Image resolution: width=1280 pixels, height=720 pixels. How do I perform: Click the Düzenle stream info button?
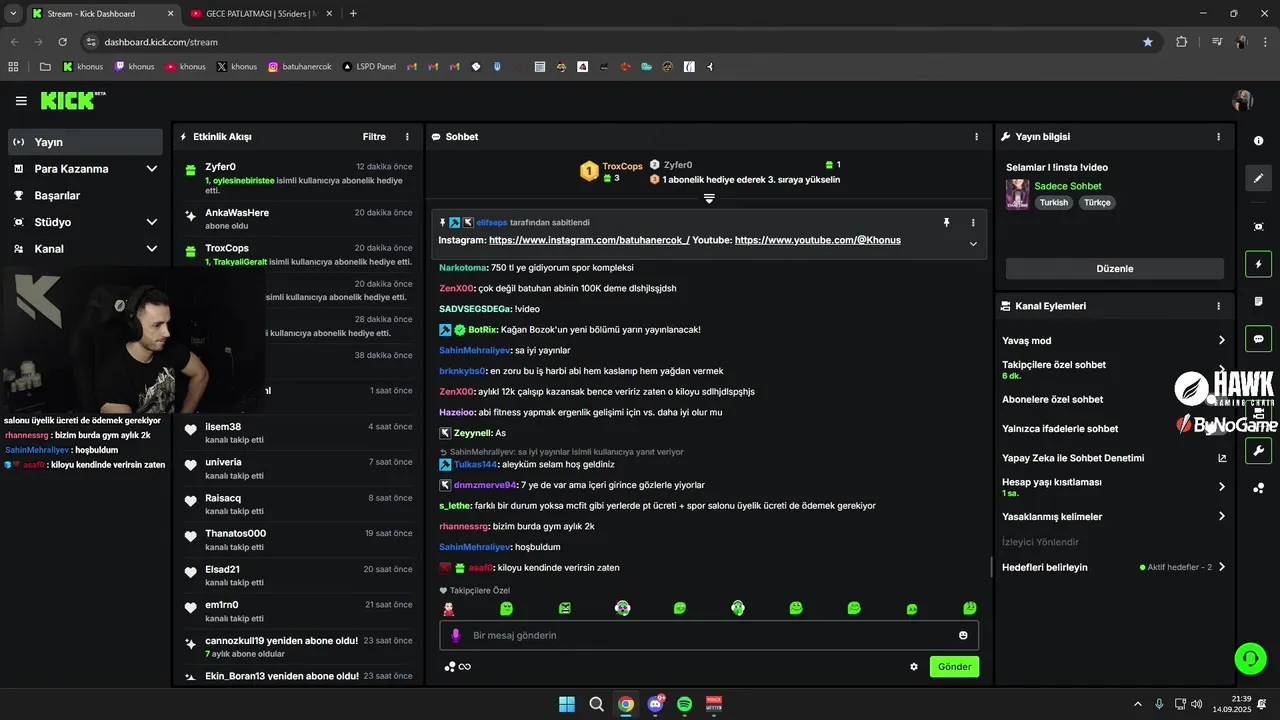(x=1115, y=269)
